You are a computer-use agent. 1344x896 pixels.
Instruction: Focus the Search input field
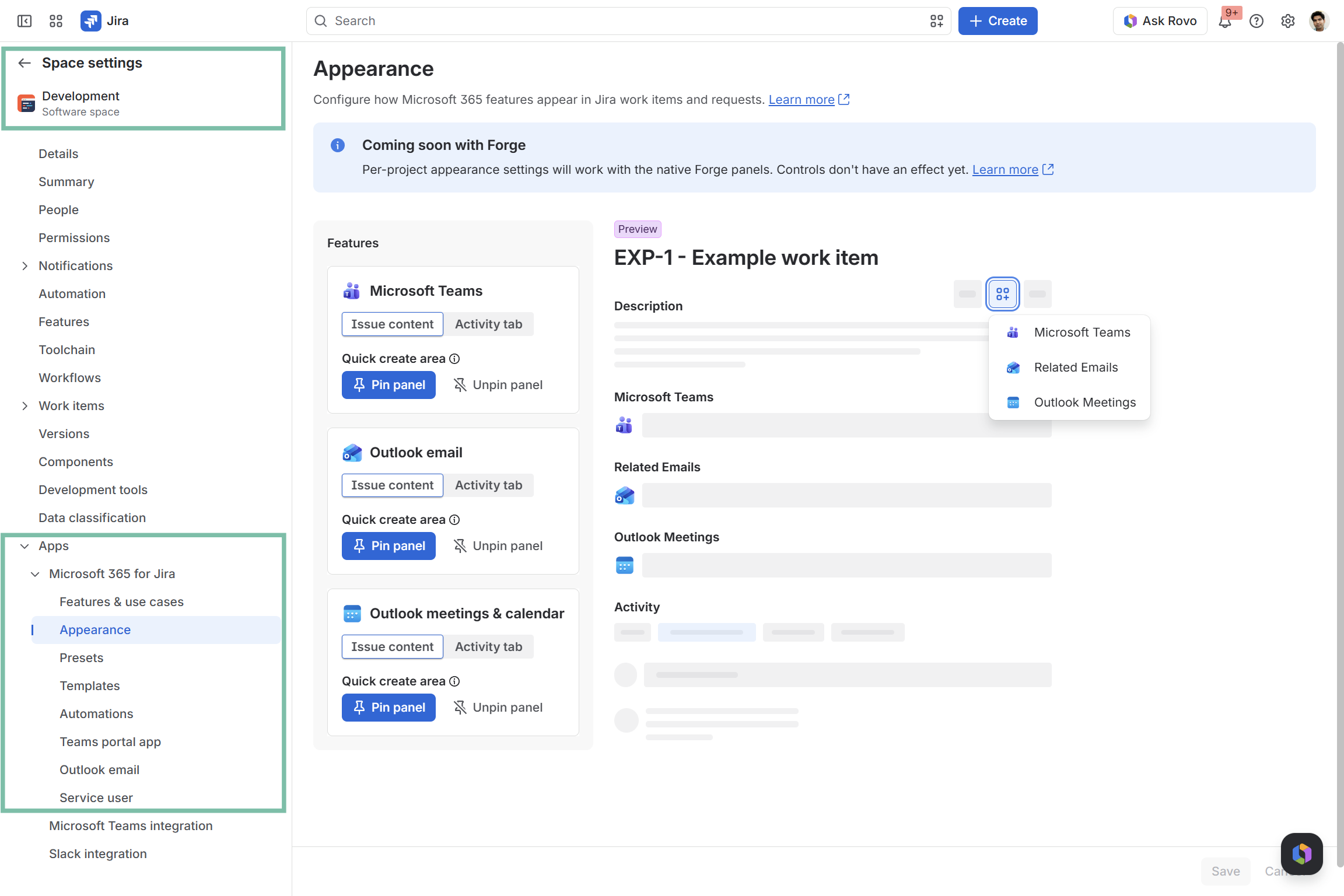point(629,21)
